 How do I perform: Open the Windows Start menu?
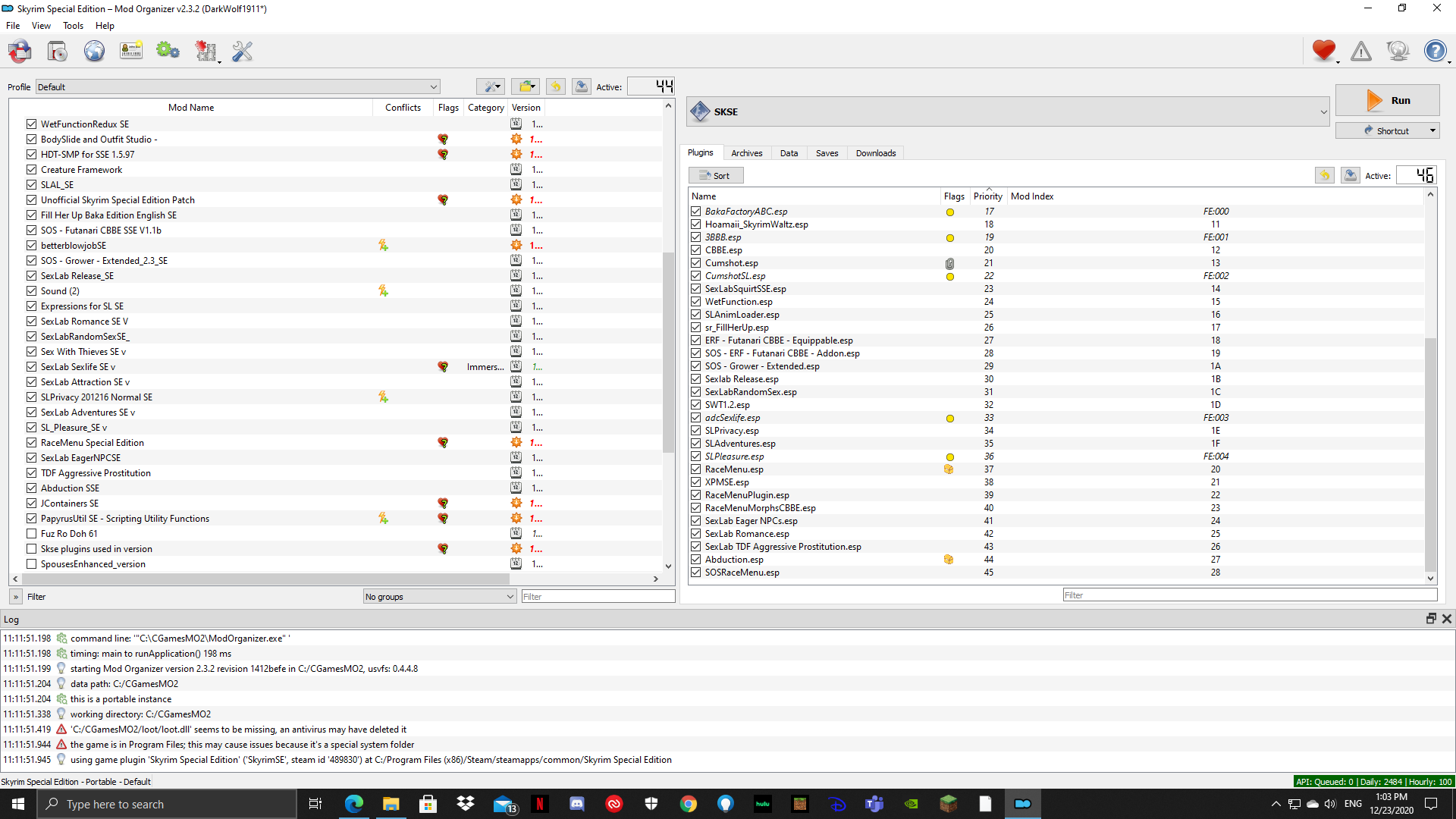tap(18, 804)
